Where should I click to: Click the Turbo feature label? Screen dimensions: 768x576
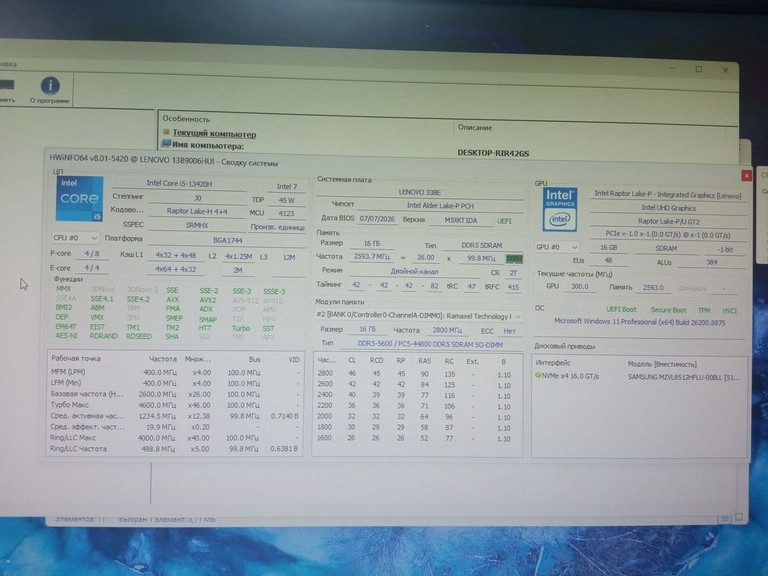pyautogui.click(x=241, y=329)
